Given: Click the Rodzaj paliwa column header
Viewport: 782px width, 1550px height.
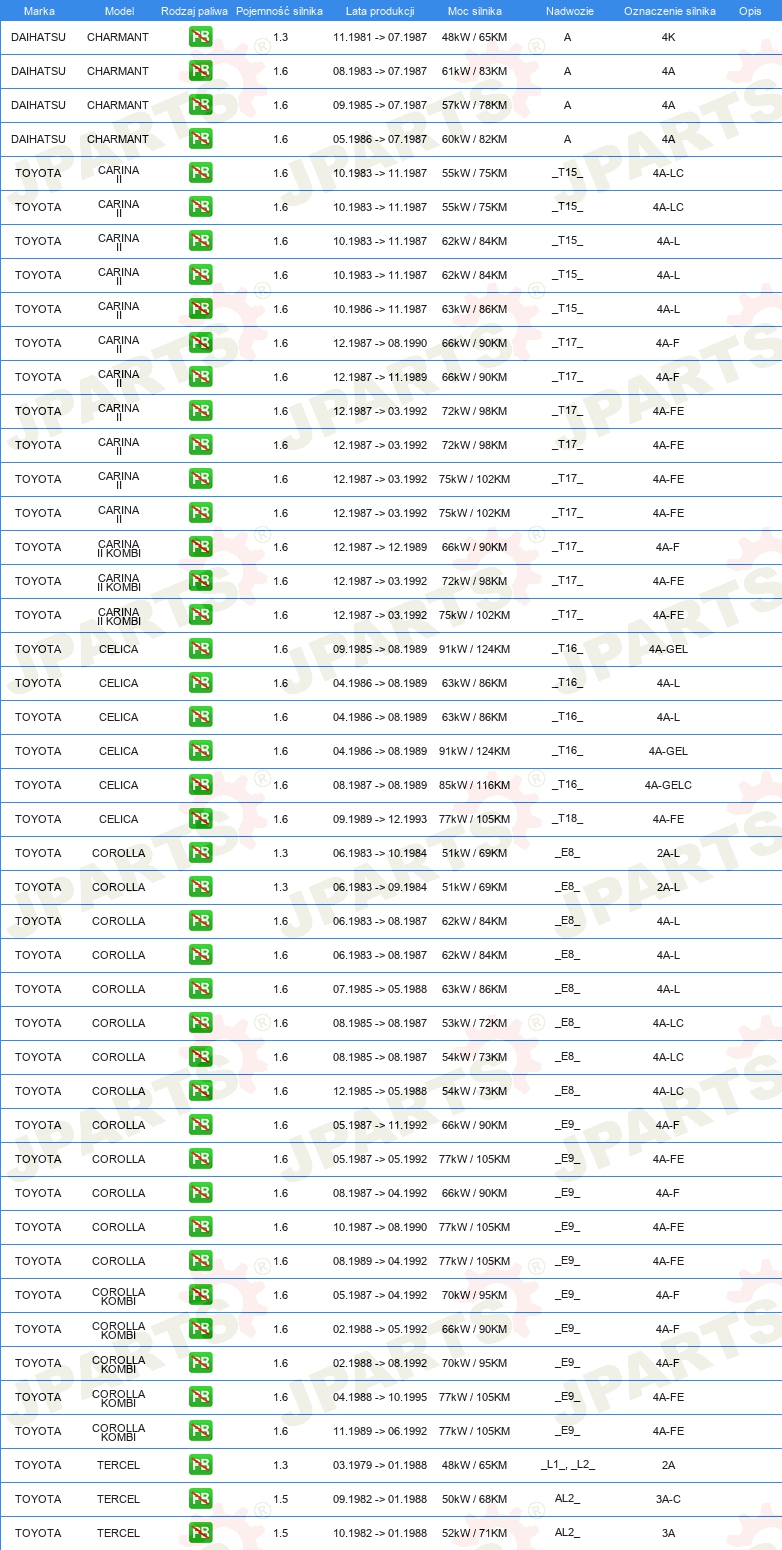Looking at the screenshot, I should tap(194, 11).
